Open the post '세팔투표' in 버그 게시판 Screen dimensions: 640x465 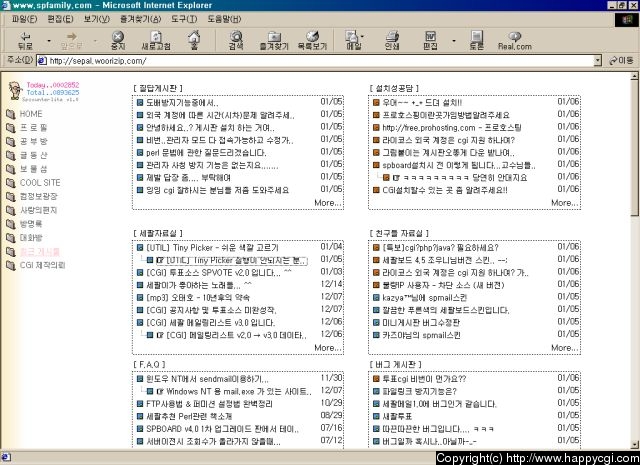click(397, 416)
